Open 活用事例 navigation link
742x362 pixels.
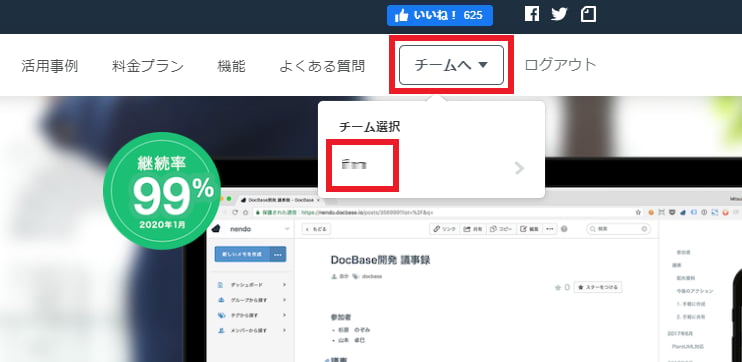point(50,66)
